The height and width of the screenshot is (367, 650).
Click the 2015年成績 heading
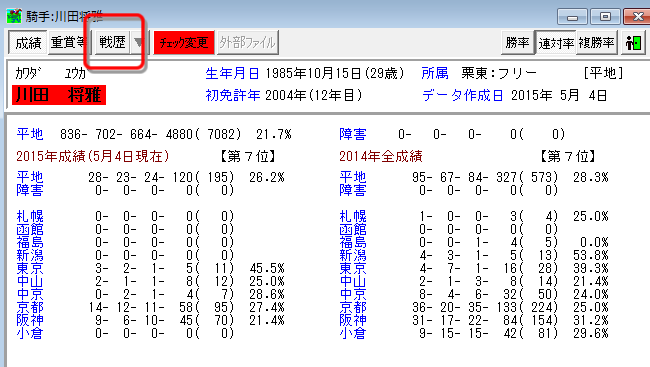click(93, 156)
